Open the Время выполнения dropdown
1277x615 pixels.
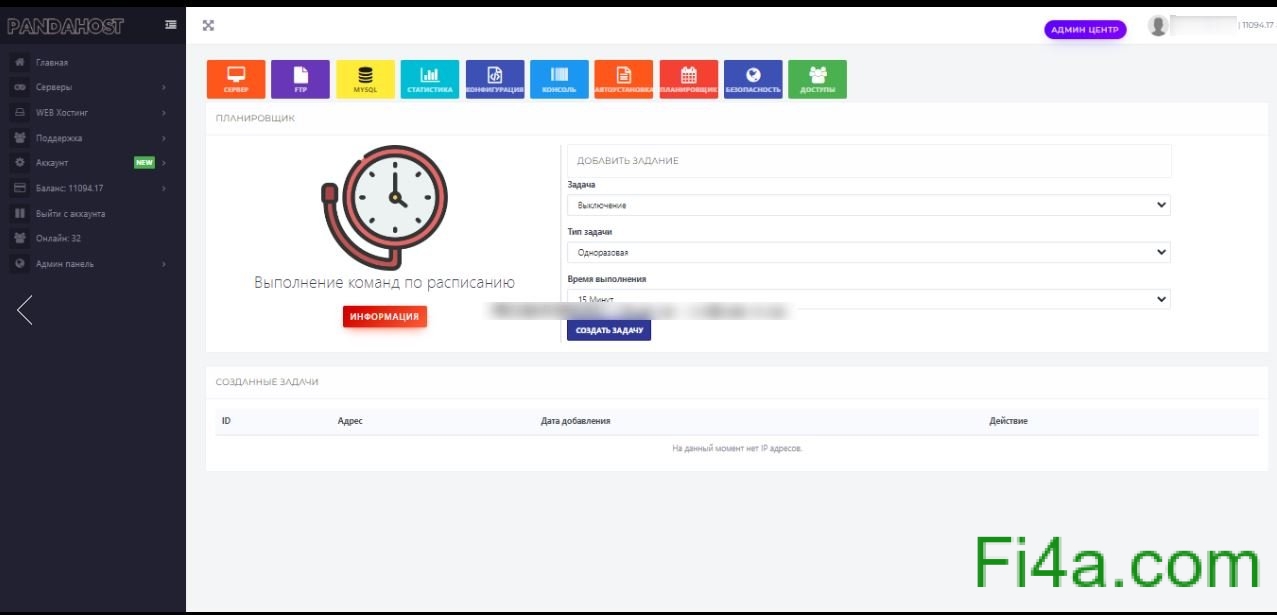[868, 299]
